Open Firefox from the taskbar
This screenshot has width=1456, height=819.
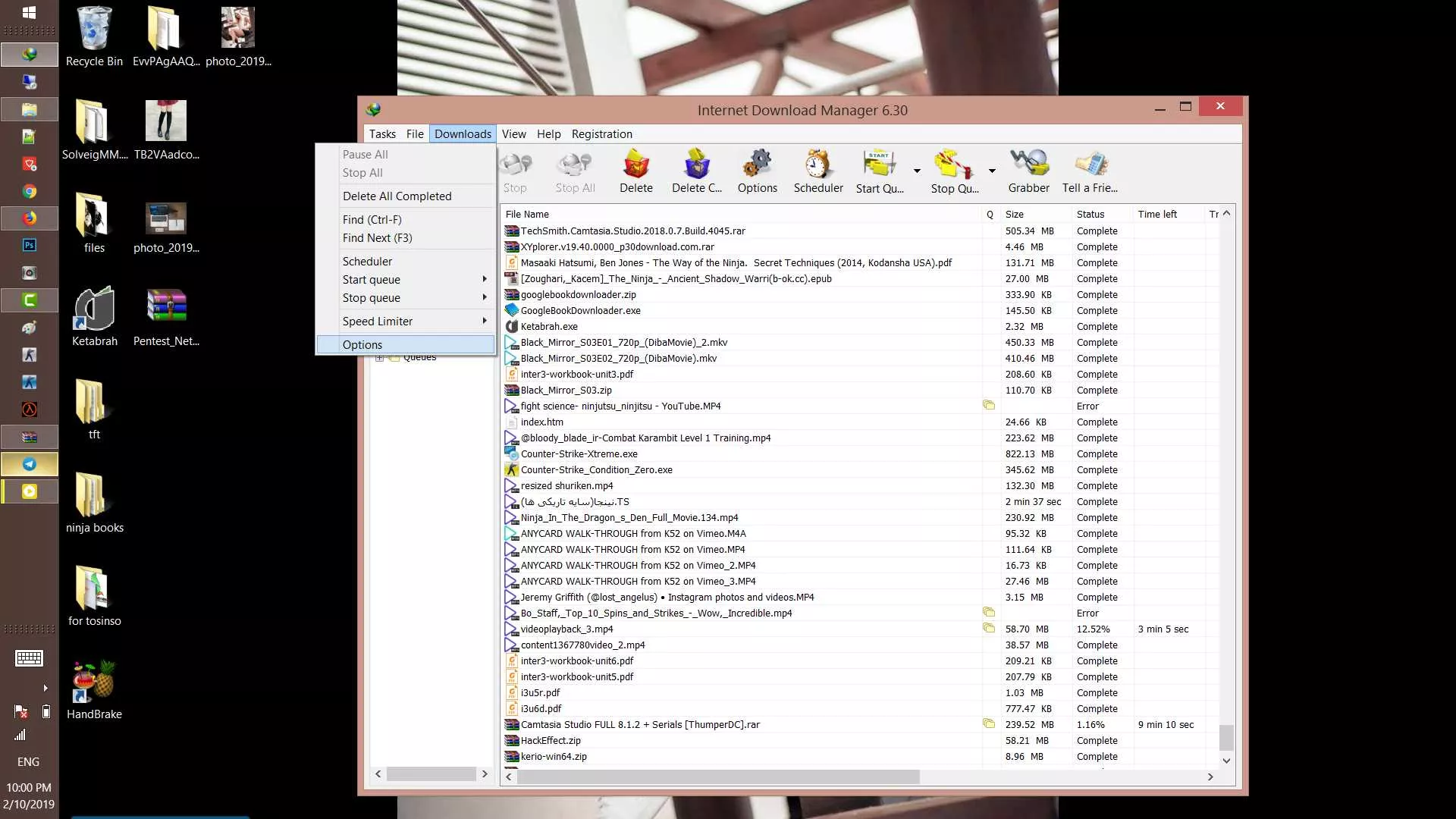tap(29, 218)
